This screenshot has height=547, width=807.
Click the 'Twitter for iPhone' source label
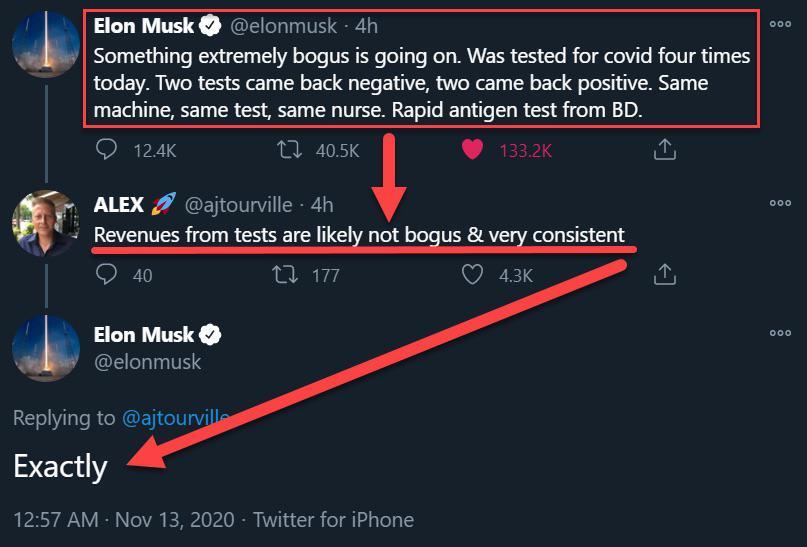tap(333, 520)
